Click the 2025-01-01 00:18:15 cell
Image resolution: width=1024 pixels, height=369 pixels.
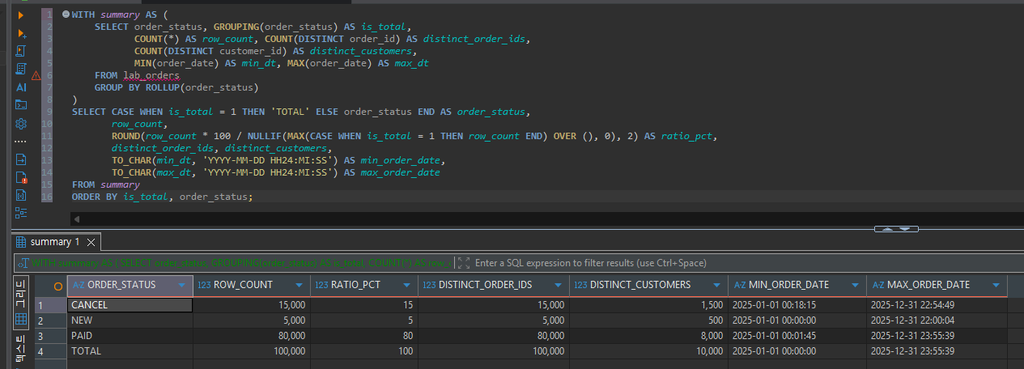(x=797, y=305)
